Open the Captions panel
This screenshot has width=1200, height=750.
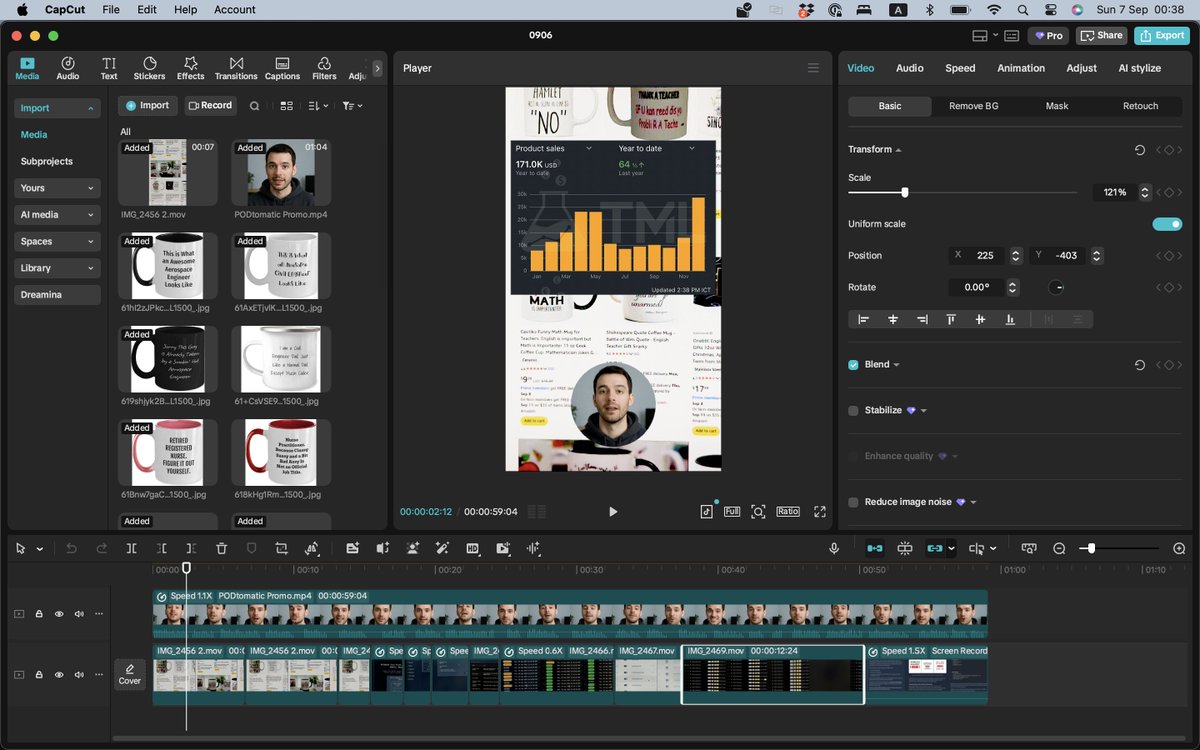point(282,68)
